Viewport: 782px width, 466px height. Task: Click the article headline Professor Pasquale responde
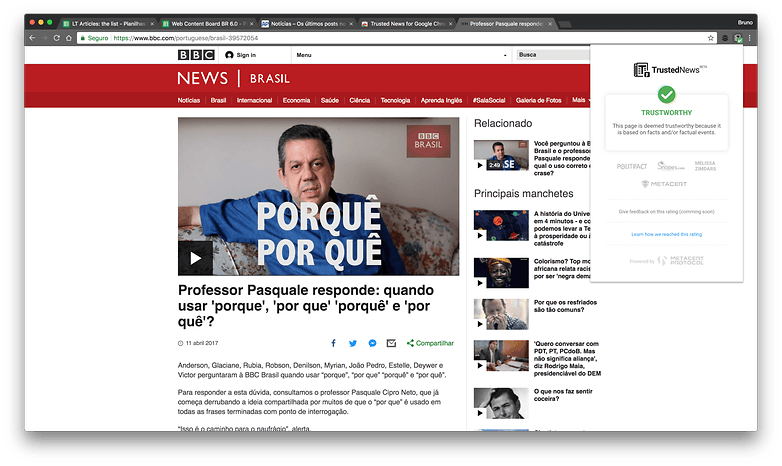(306, 305)
